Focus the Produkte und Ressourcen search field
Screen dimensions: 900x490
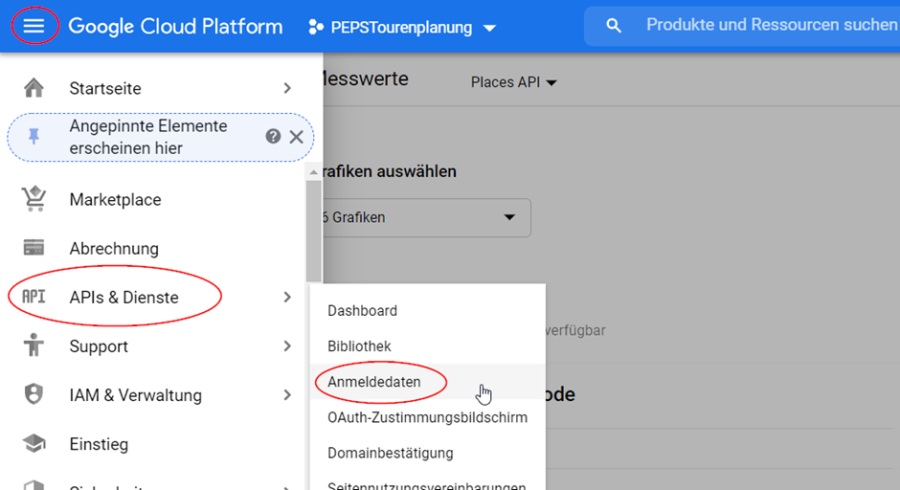[x=760, y=25]
